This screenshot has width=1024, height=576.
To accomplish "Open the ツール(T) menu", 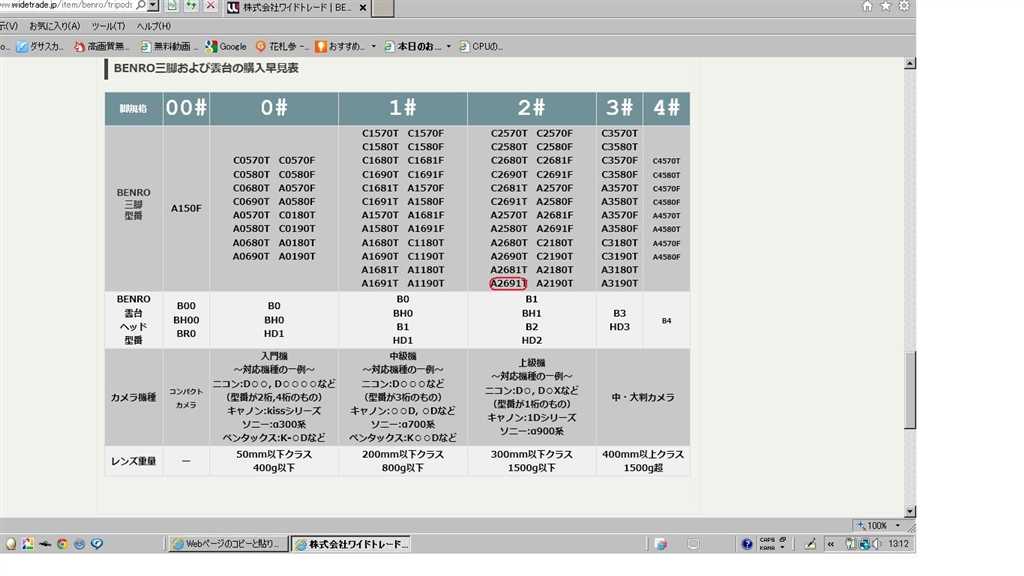I will click(108, 26).
